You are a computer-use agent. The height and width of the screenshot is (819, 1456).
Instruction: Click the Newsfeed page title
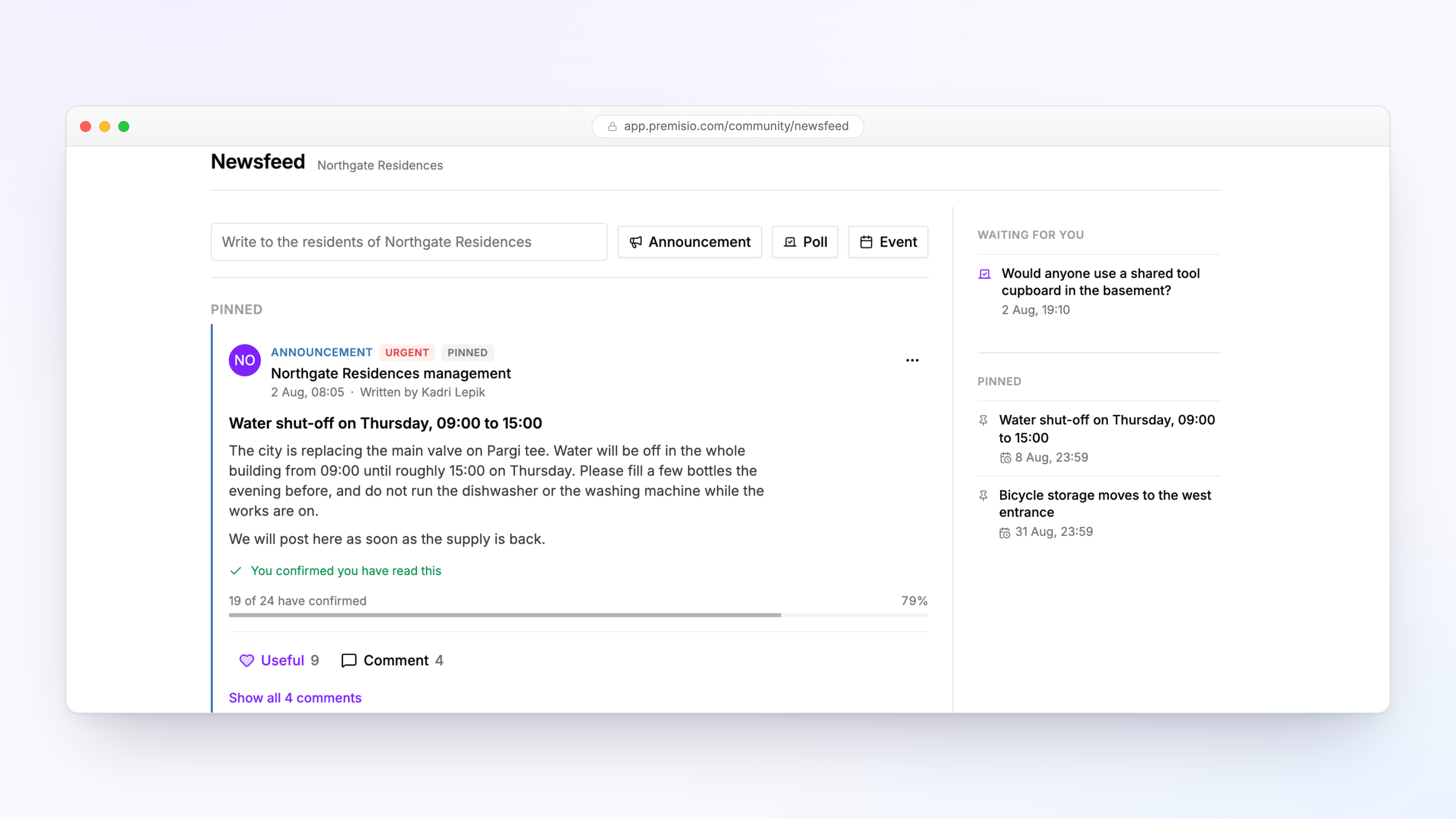click(258, 162)
